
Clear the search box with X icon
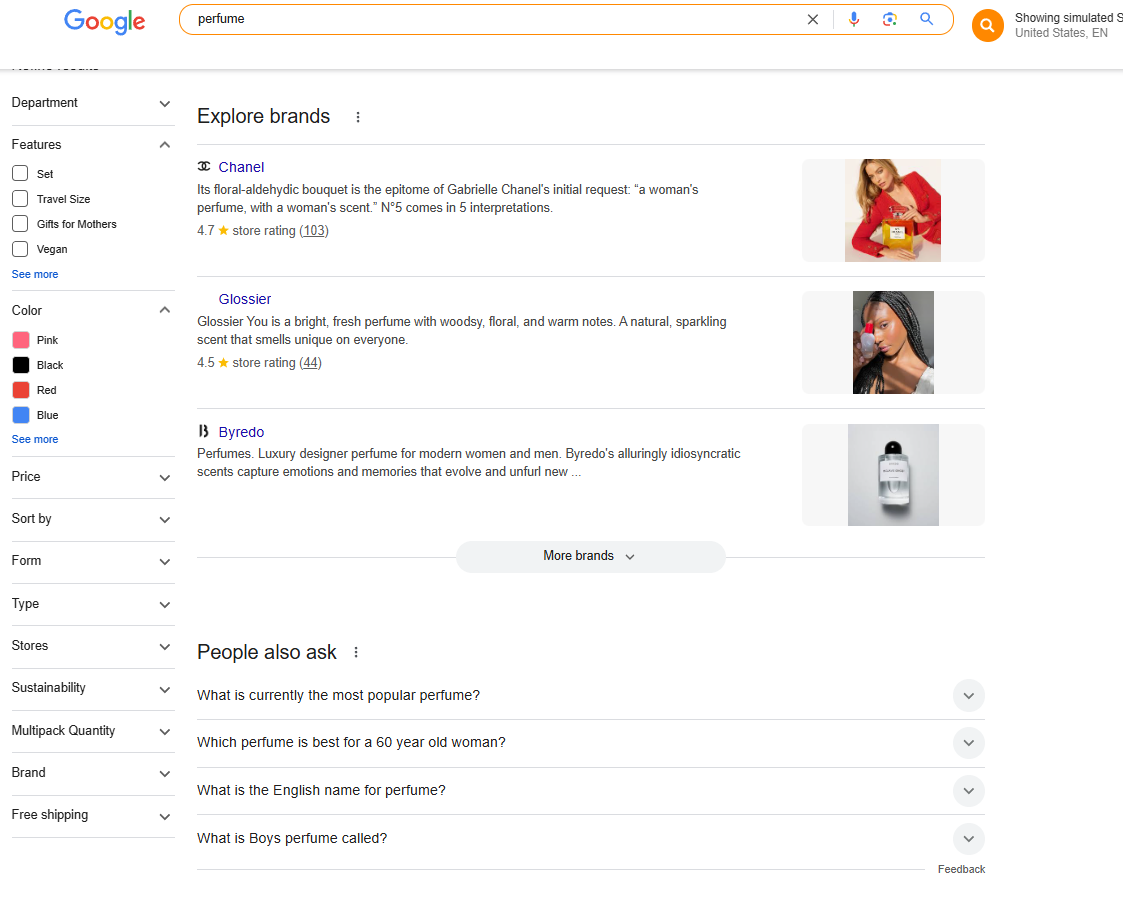(813, 19)
